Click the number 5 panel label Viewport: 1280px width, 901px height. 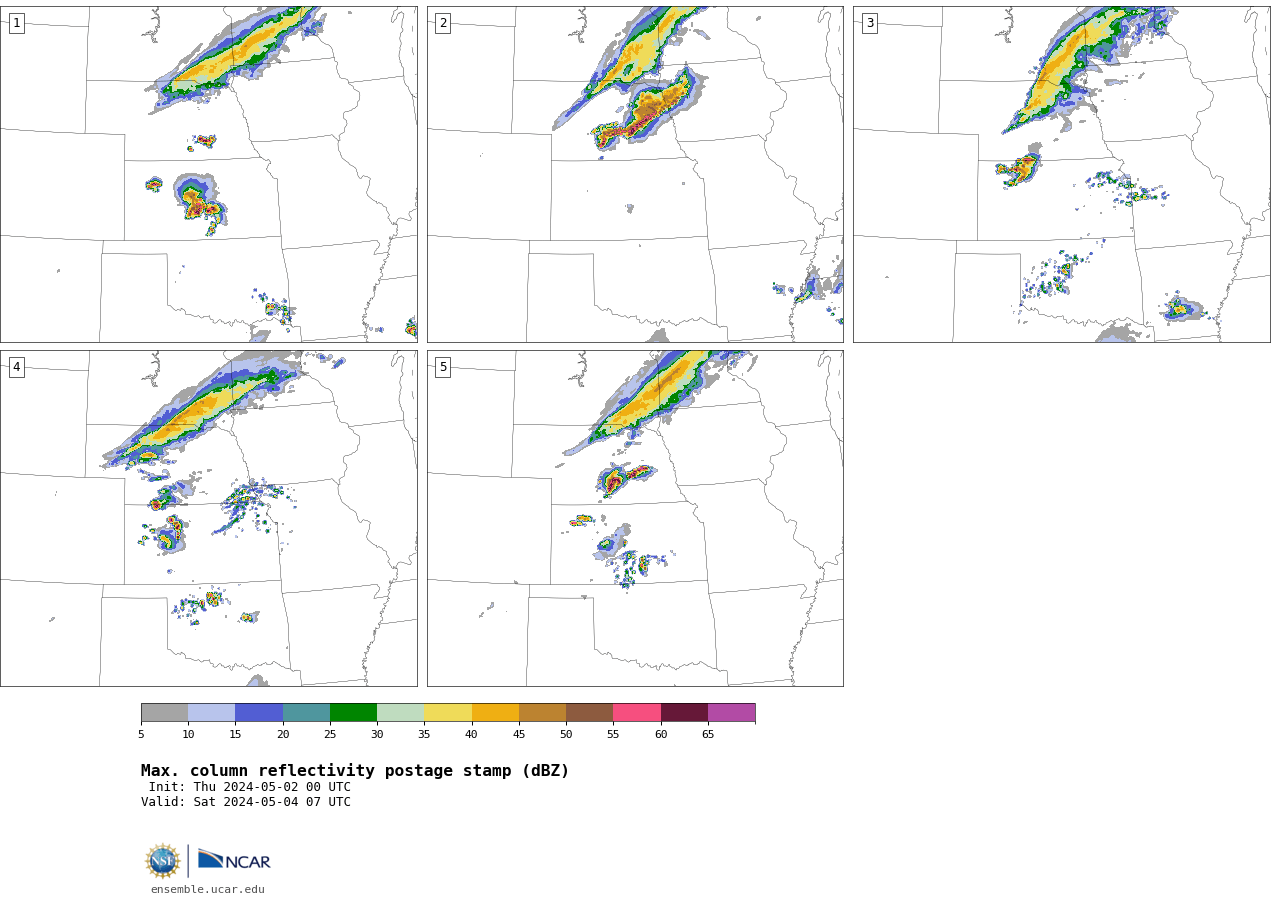point(443,367)
